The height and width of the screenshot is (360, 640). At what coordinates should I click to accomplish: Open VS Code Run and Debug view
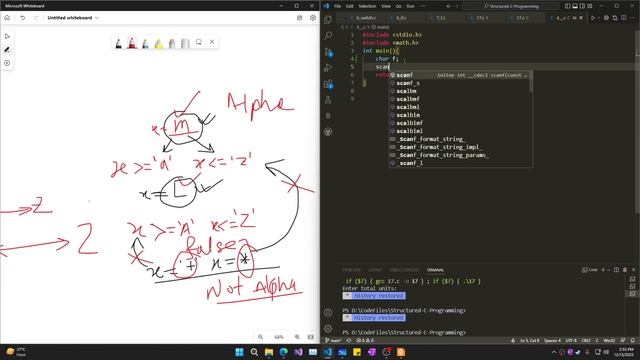[328, 68]
